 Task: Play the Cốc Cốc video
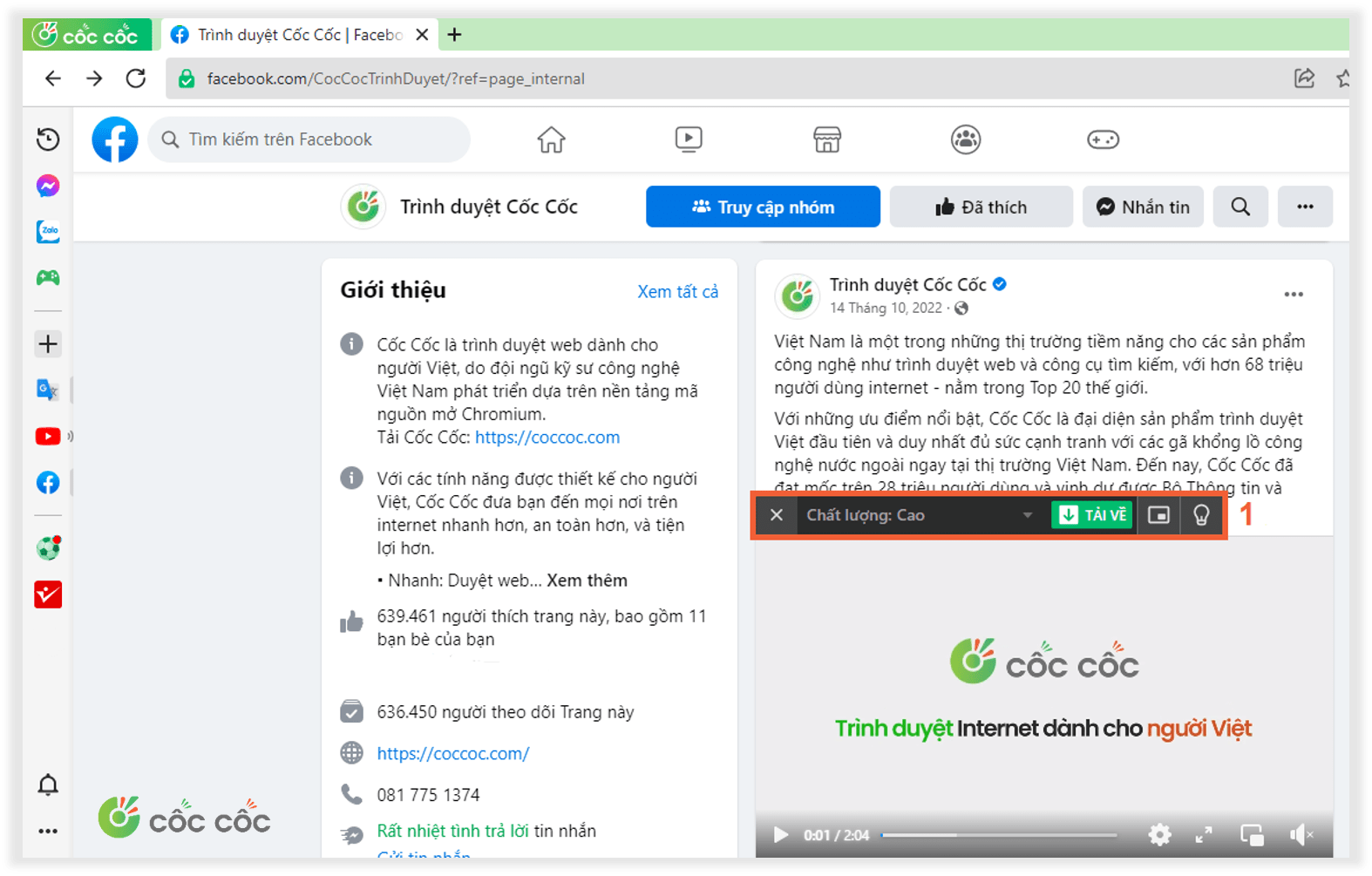click(781, 835)
